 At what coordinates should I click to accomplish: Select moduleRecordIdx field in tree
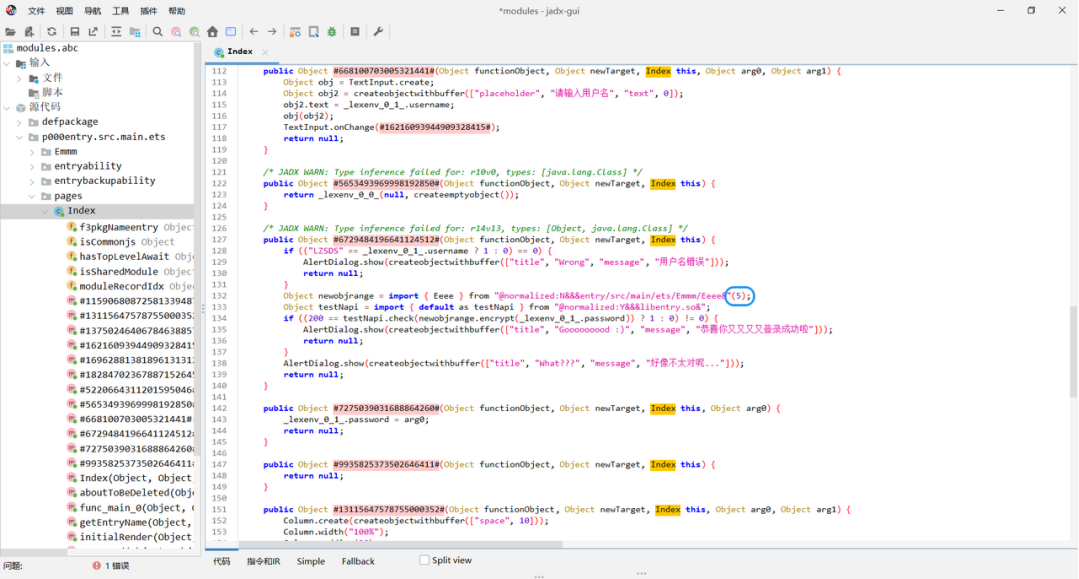point(122,286)
